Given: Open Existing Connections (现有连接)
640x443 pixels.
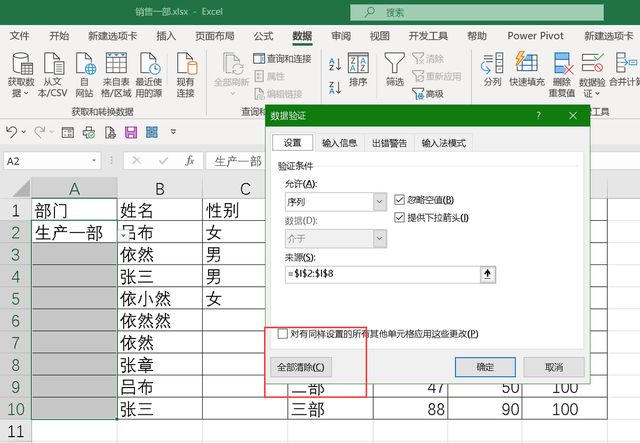Looking at the screenshot, I should [186, 75].
